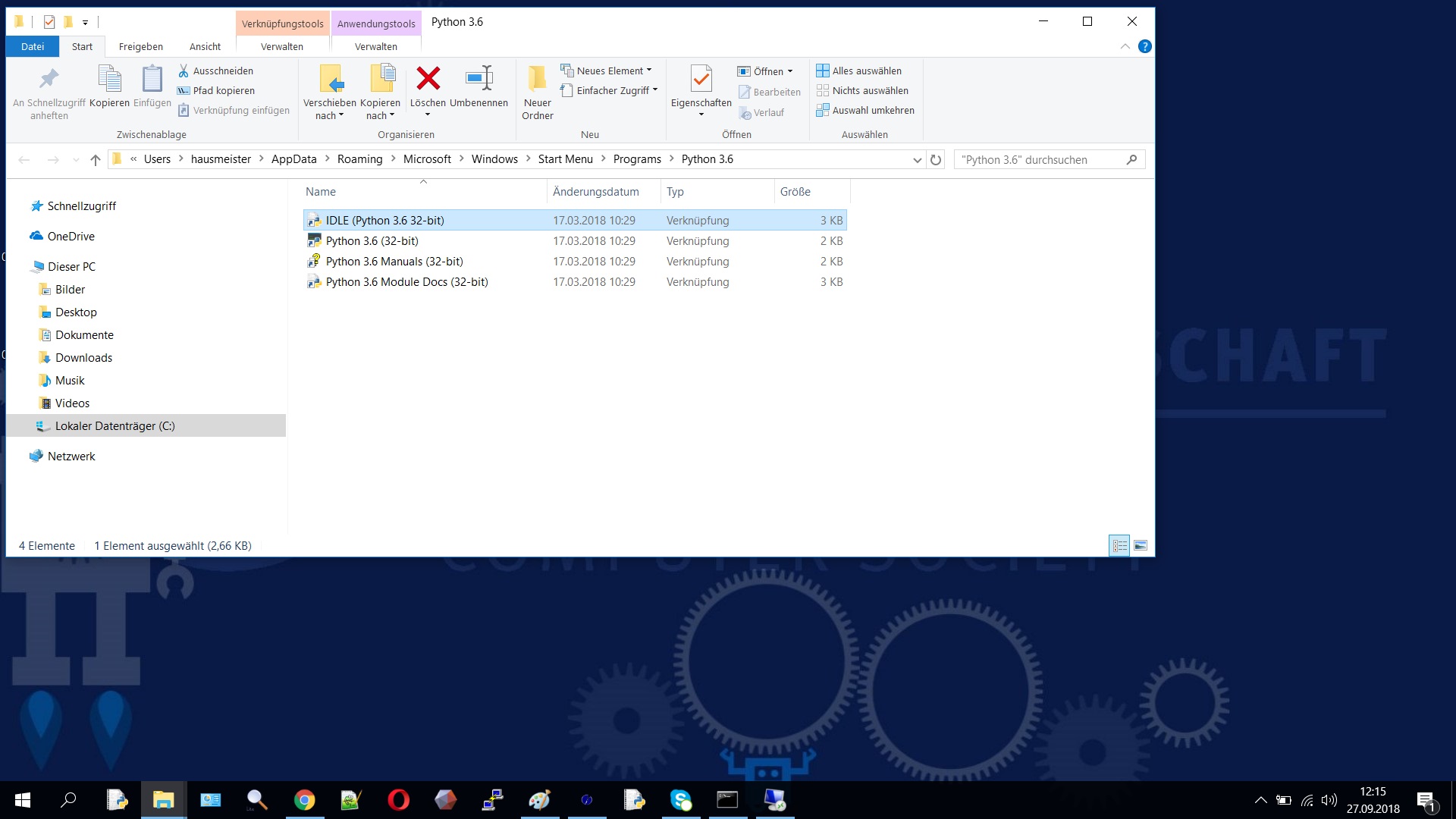Click Roaming breadcrumb segment
Image resolution: width=1456 pixels, height=819 pixels.
click(359, 159)
